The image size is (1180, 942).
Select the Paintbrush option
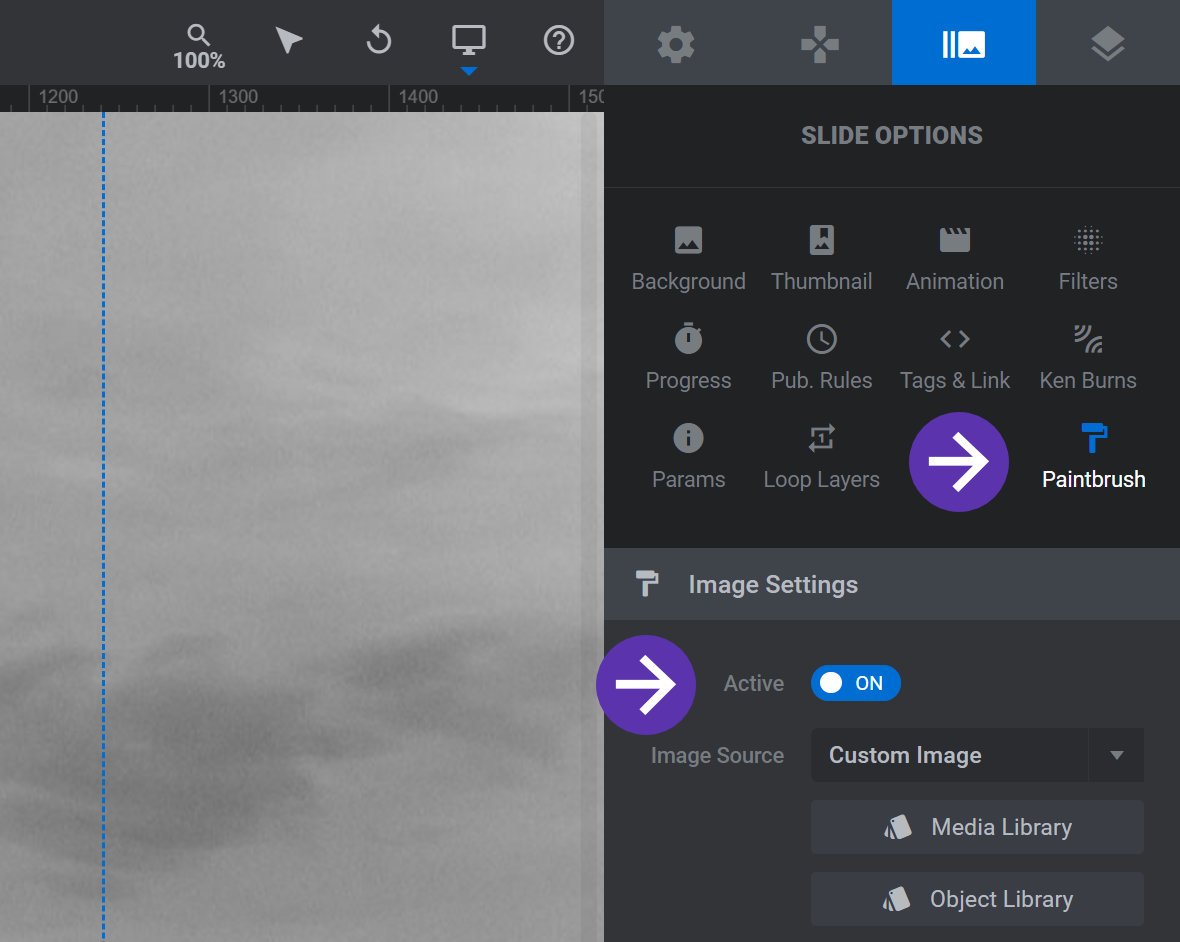[1093, 457]
